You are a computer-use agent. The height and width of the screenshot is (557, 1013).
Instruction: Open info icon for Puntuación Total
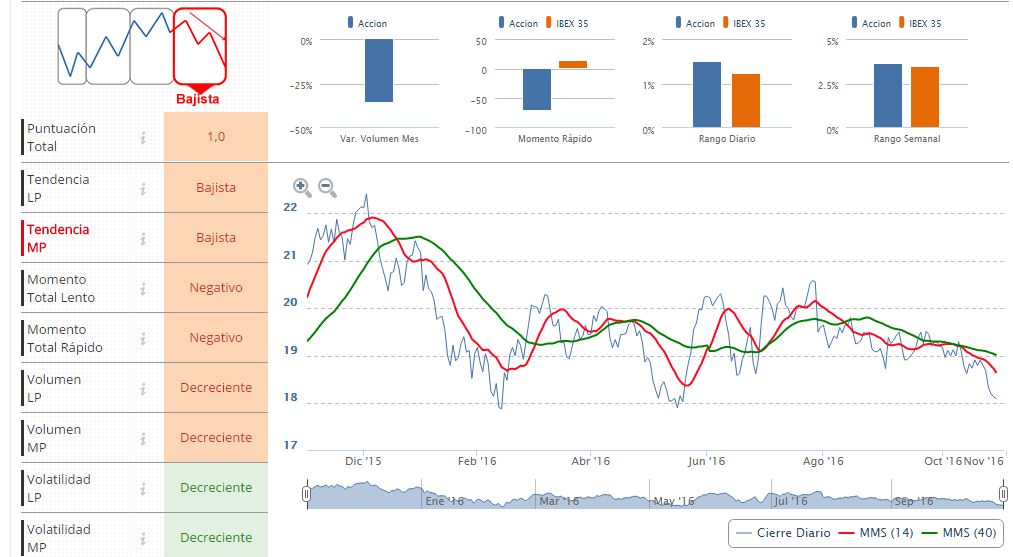pyautogui.click(x=143, y=138)
